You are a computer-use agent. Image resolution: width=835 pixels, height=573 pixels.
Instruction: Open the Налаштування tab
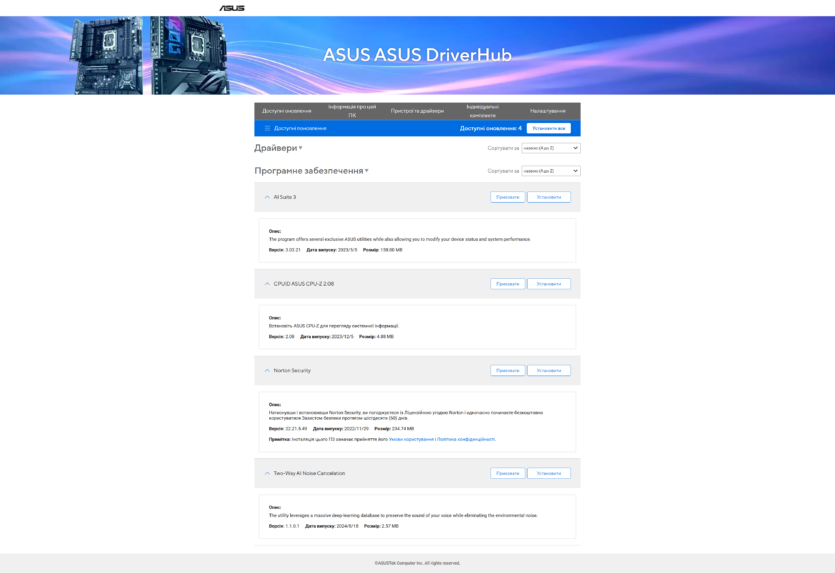point(547,111)
